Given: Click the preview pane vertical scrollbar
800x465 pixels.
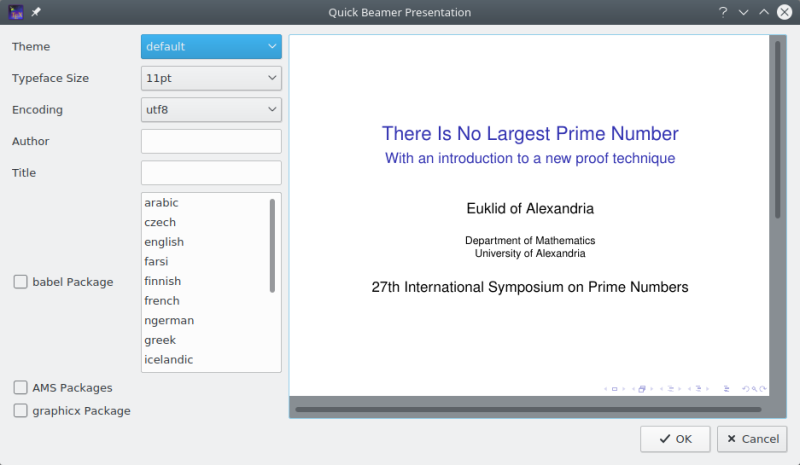Looking at the screenshot, I should [x=778, y=130].
